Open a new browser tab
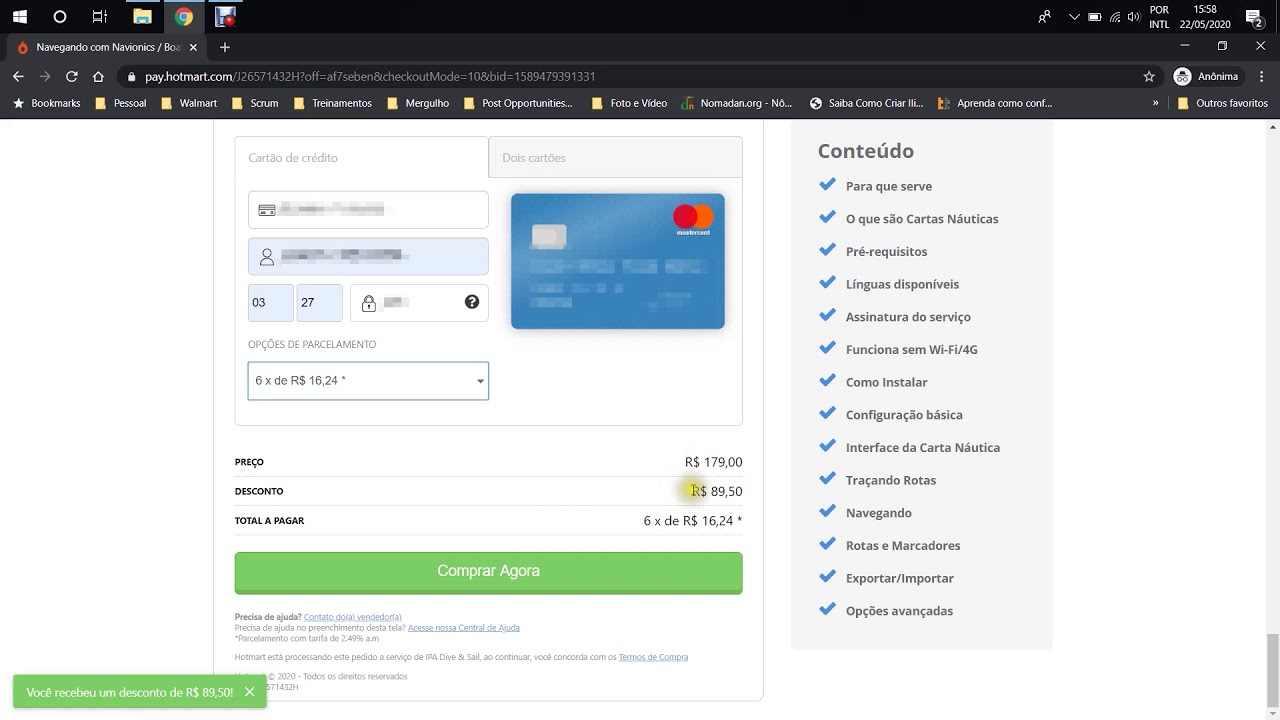 click(x=225, y=47)
